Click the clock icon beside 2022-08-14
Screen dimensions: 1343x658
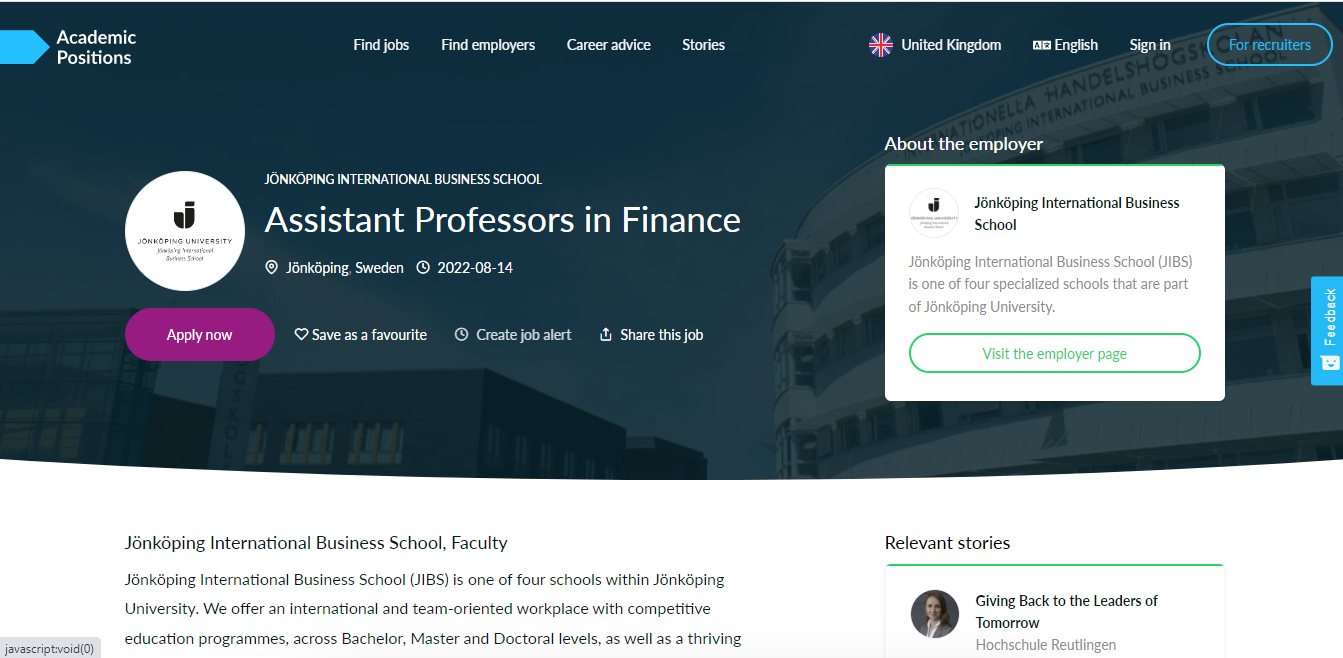423,268
